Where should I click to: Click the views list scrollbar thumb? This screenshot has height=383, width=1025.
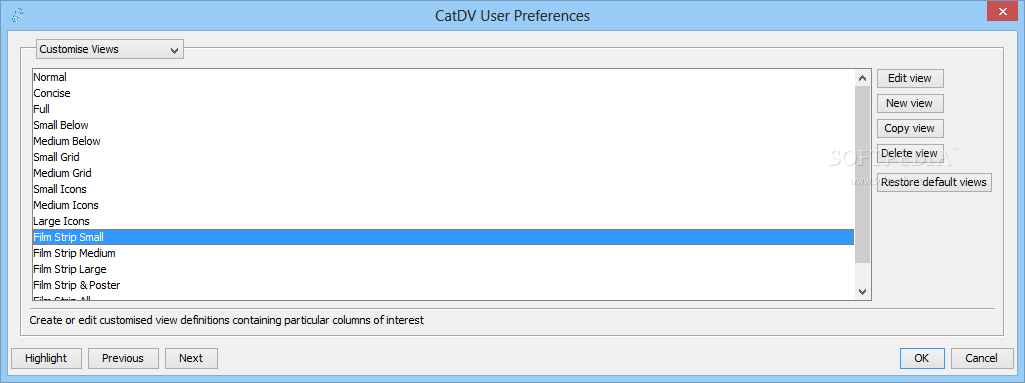pyautogui.click(x=862, y=175)
